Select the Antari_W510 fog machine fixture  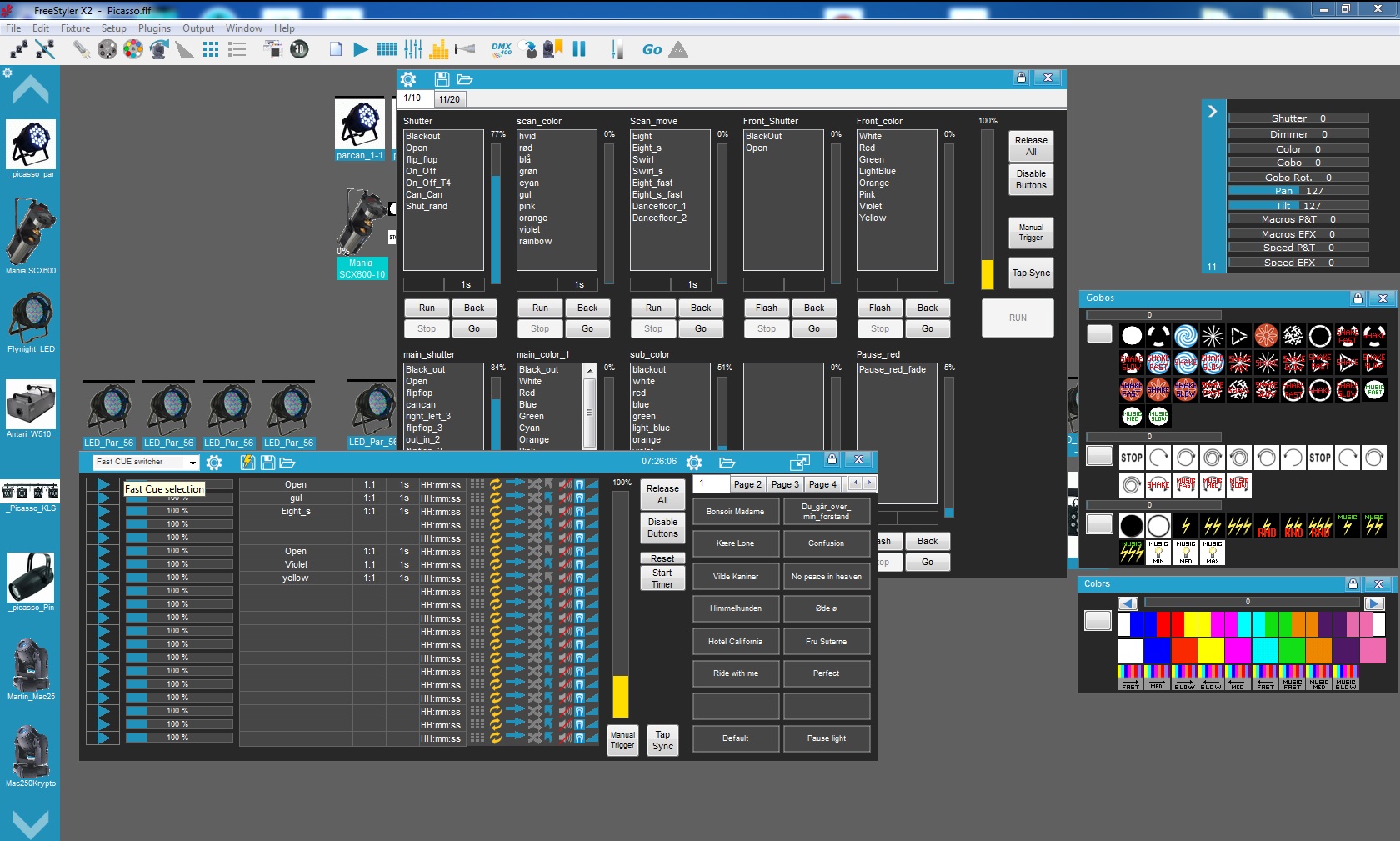31,408
